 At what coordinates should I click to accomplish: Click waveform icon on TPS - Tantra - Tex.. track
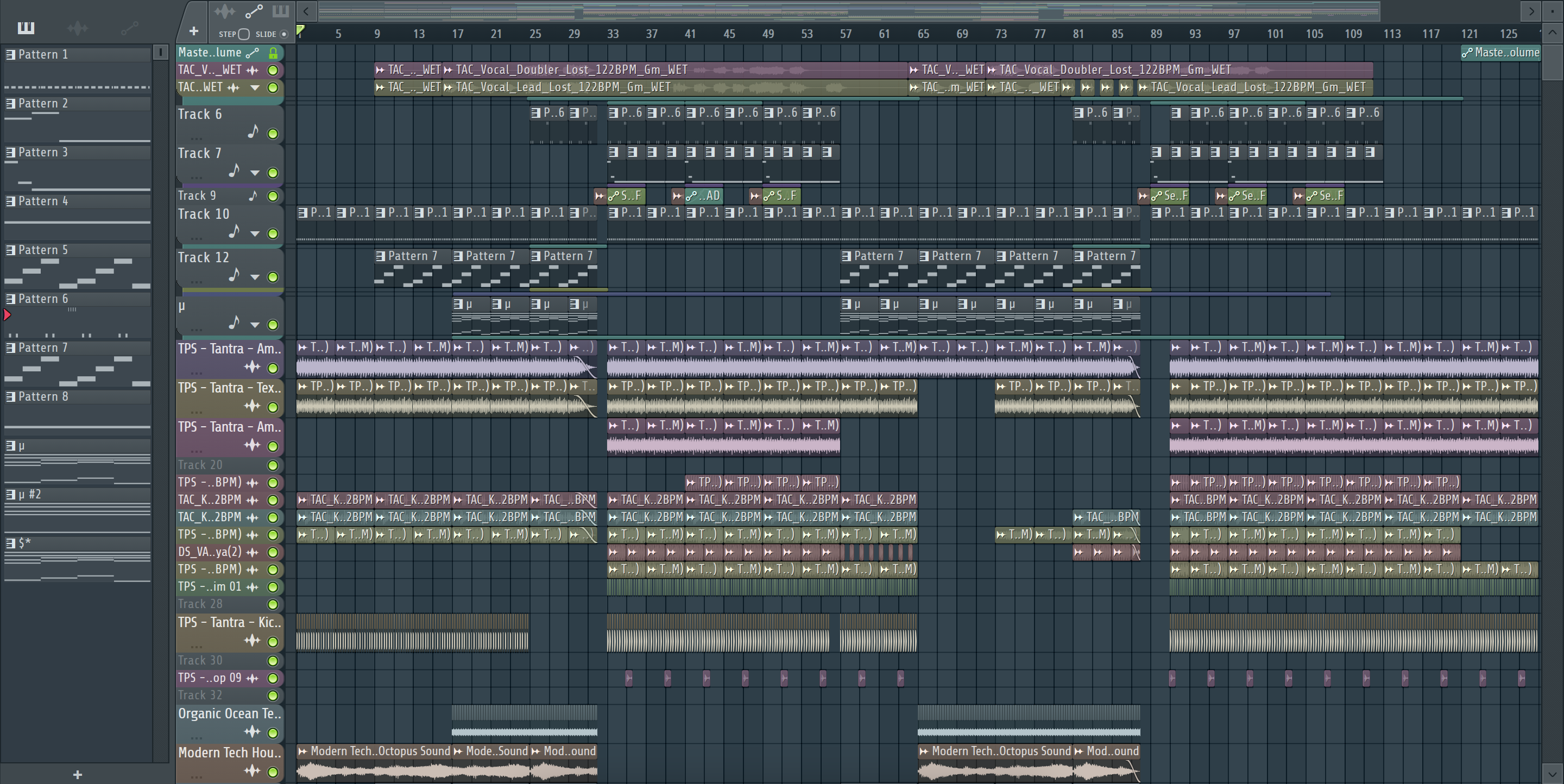coord(252,406)
